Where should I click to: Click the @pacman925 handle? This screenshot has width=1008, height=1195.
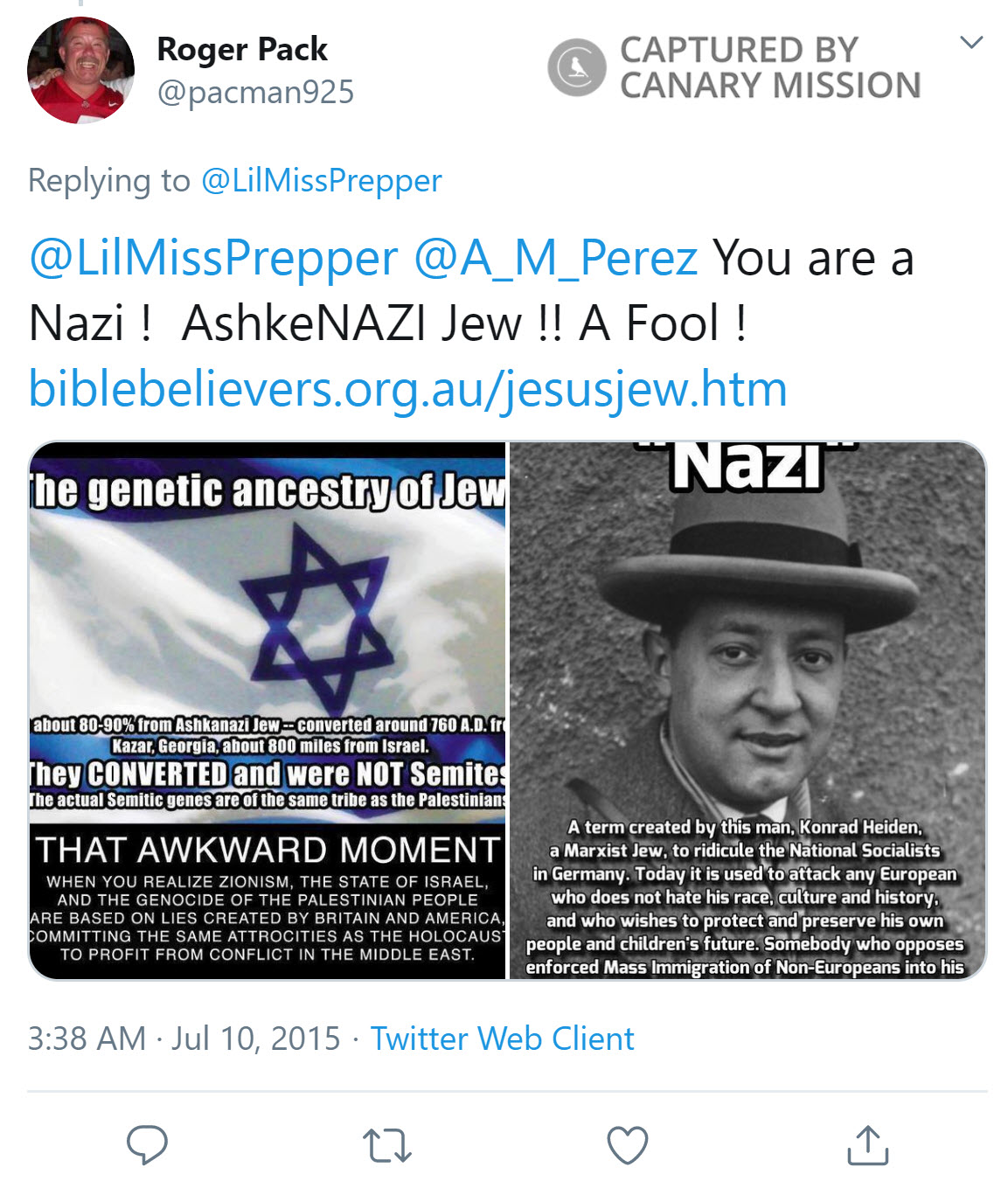click(x=255, y=92)
